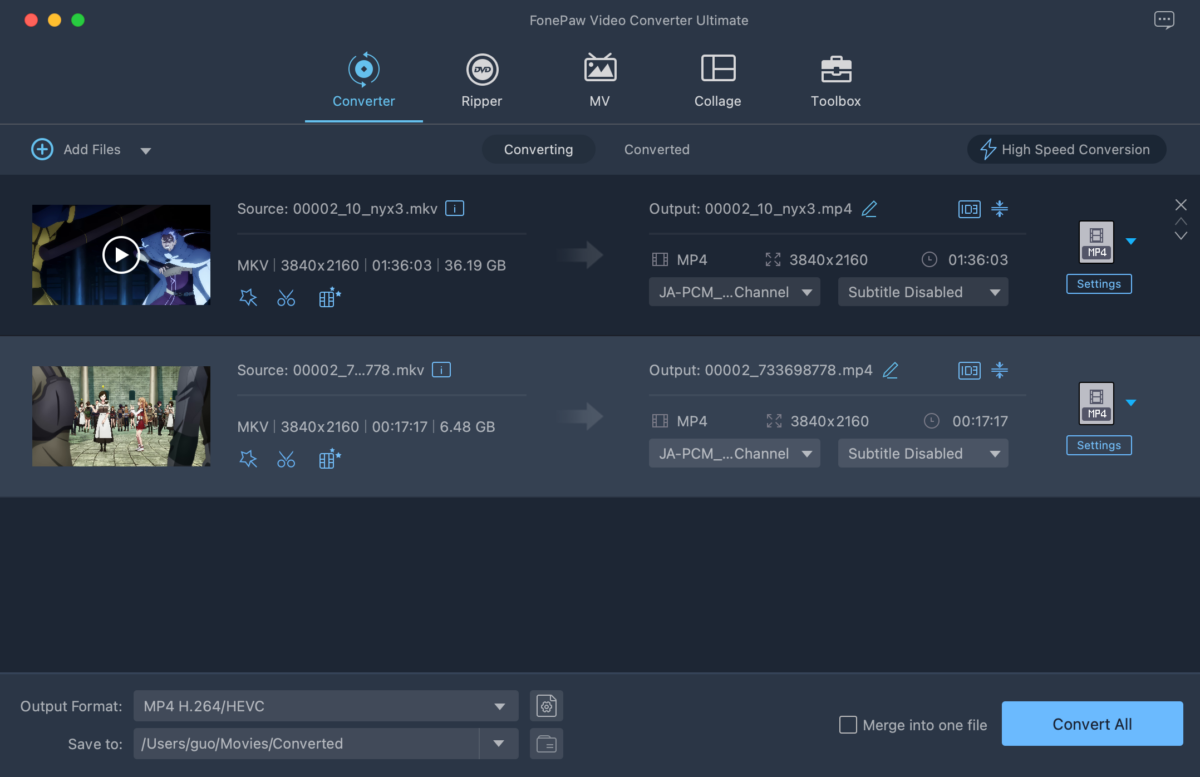Open the Converter tab
The width and height of the screenshot is (1200, 777).
pos(364,82)
